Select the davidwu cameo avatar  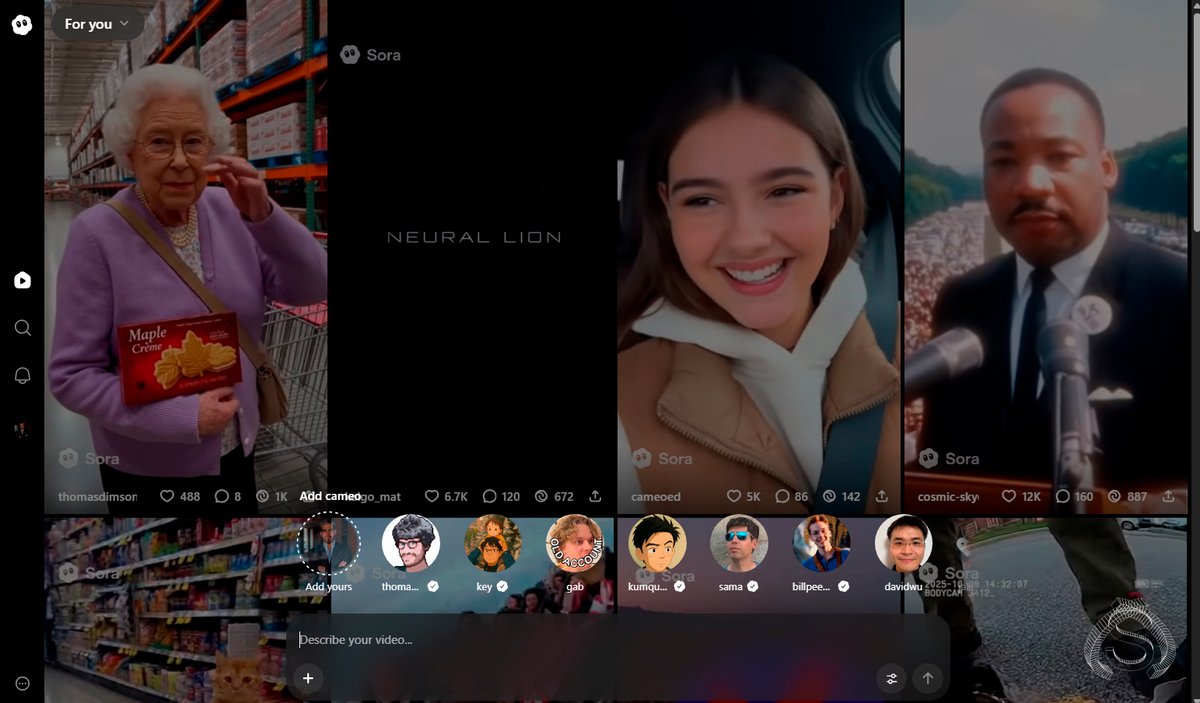903,543
